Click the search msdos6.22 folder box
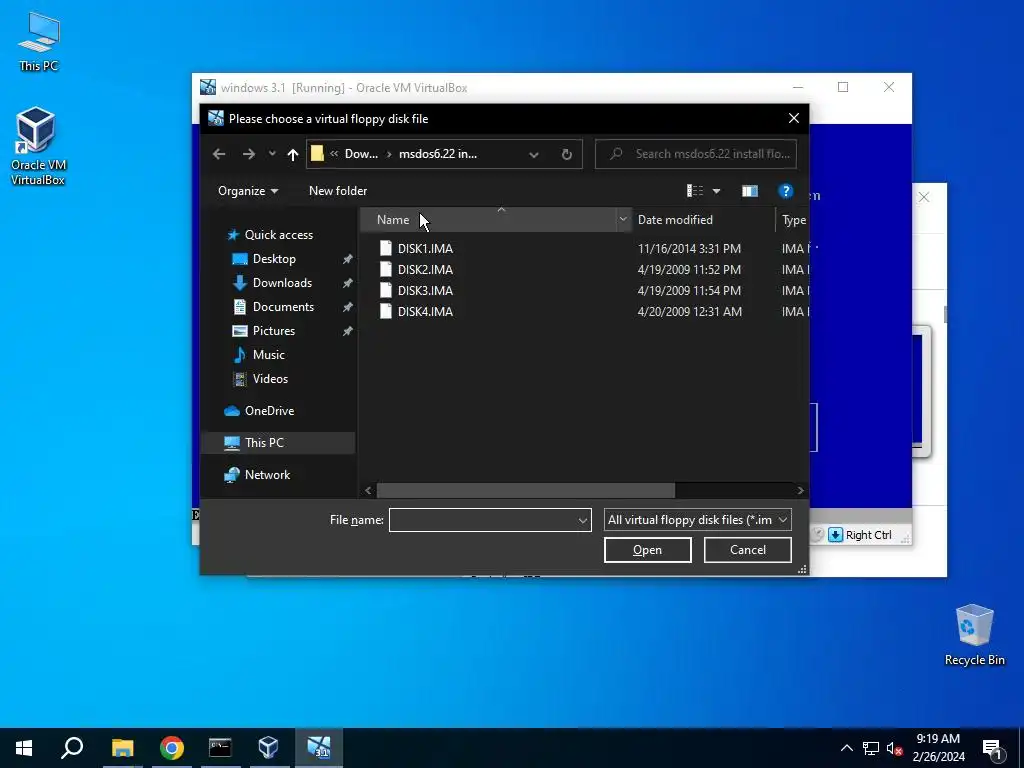 point(696,154)
